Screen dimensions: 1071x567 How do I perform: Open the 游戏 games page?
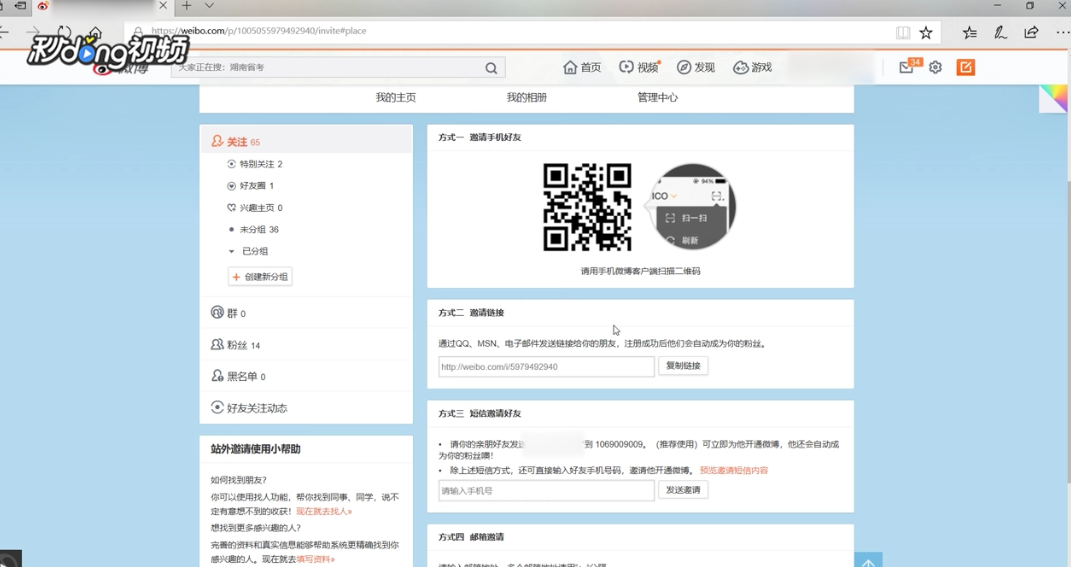click(x=752, y=67)
